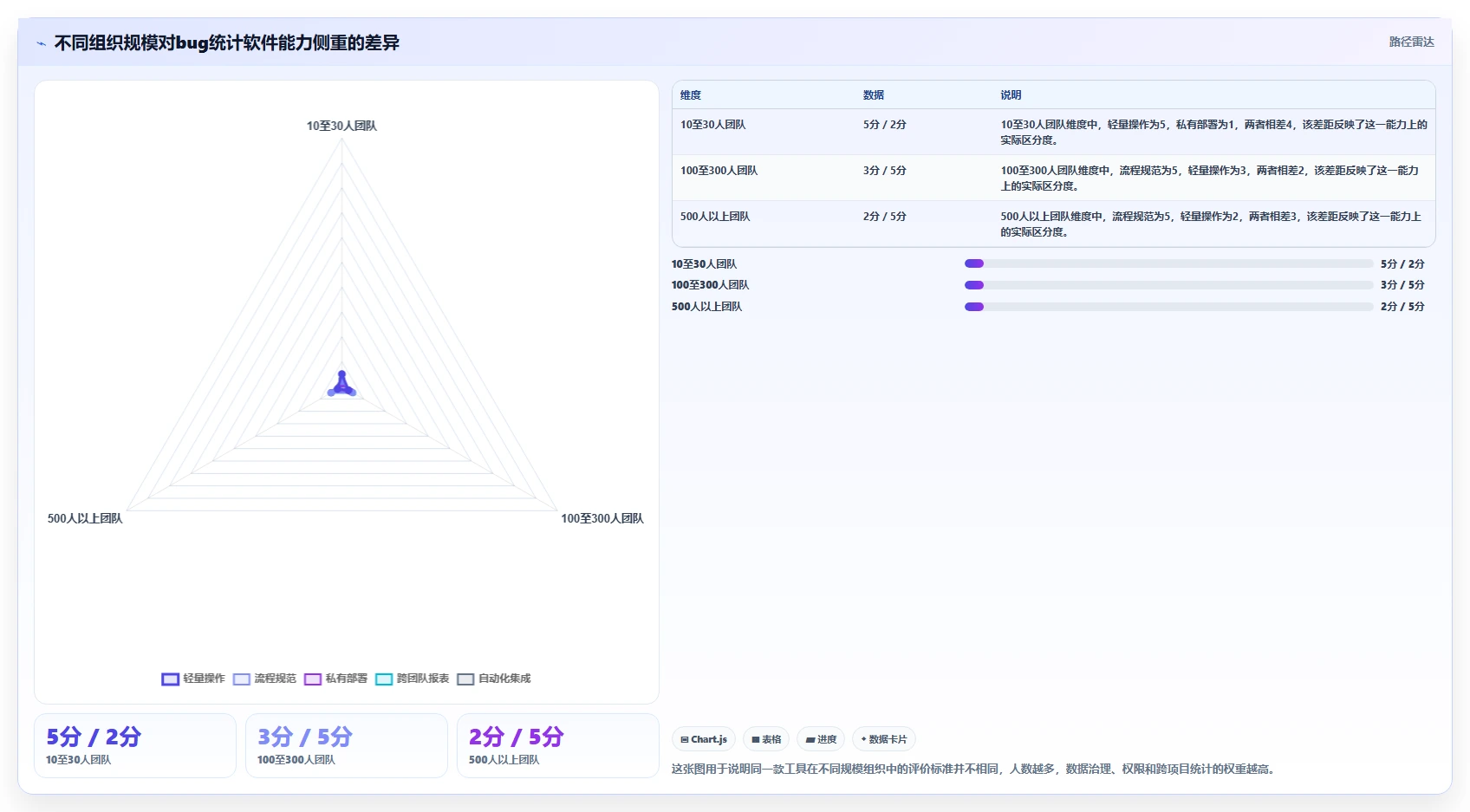Click the 100至300人团队 radar axis label
This screenshot has width=1470, height=812.
pyautogui.click(x=602, y=518)
